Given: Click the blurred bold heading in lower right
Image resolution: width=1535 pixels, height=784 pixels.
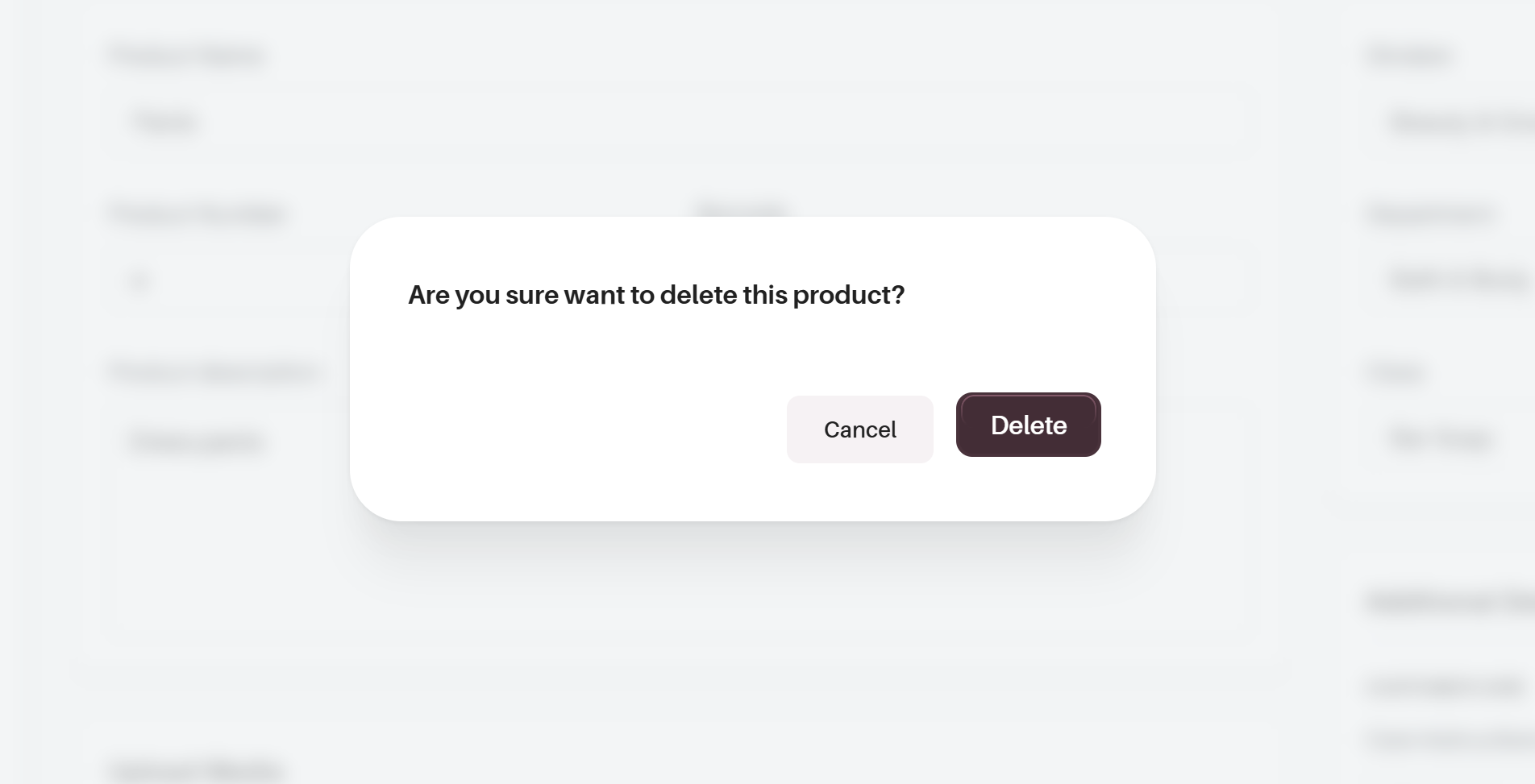Looking at the screenshot, I should point(1451,602).
